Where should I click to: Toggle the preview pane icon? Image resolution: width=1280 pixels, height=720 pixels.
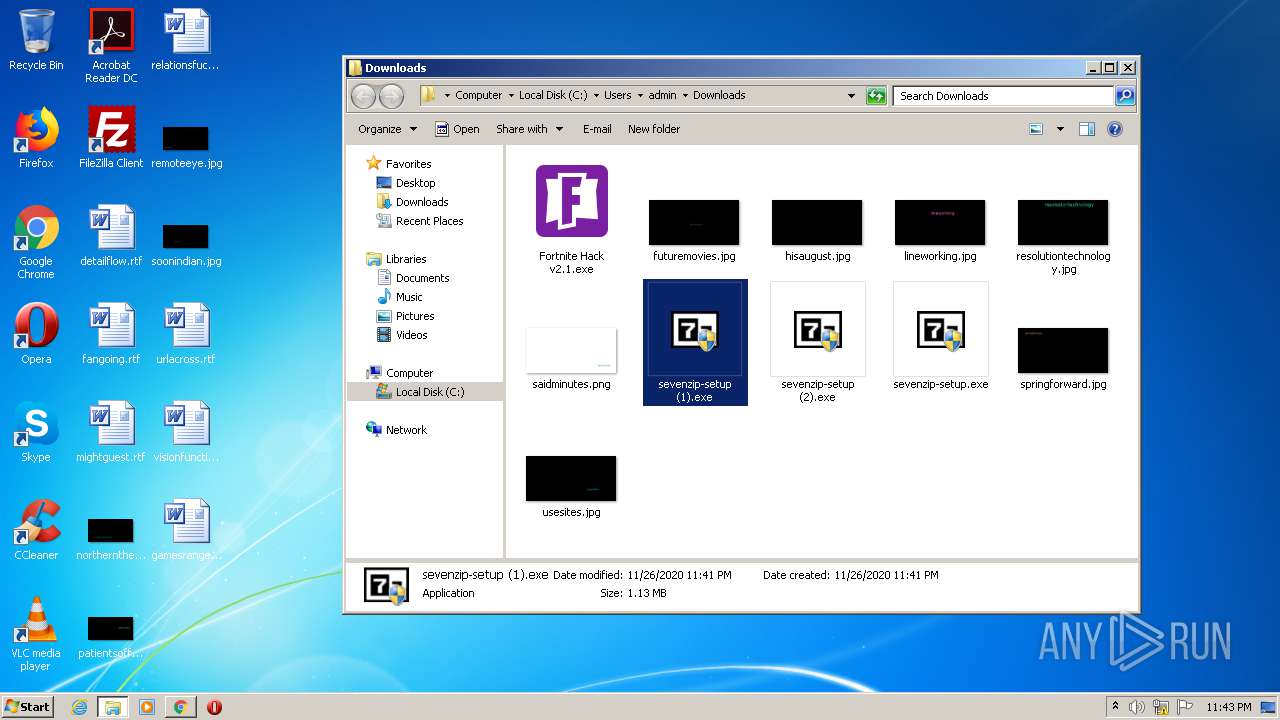[1087, 129]
